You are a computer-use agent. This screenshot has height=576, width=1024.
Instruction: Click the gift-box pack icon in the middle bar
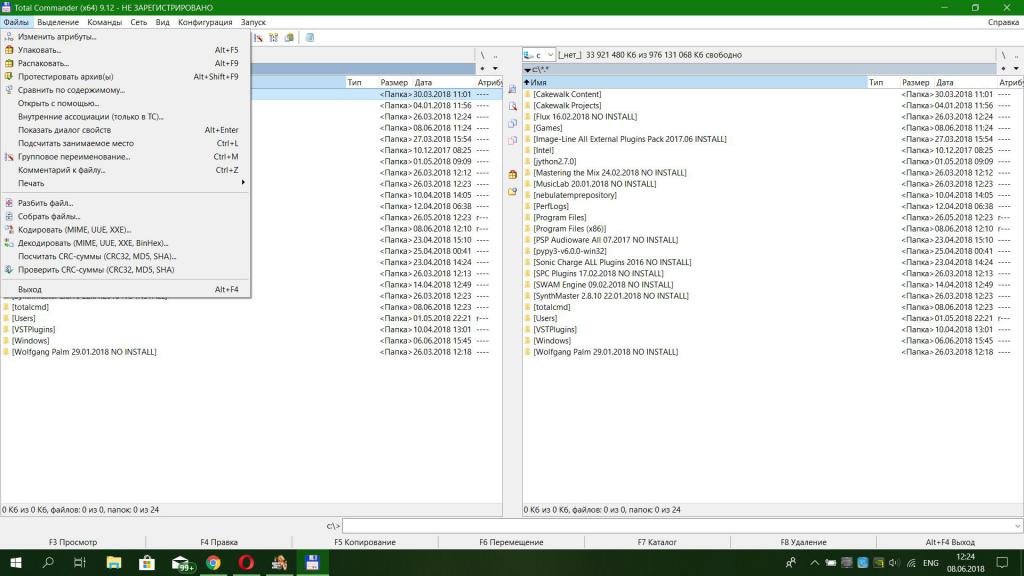512,174
